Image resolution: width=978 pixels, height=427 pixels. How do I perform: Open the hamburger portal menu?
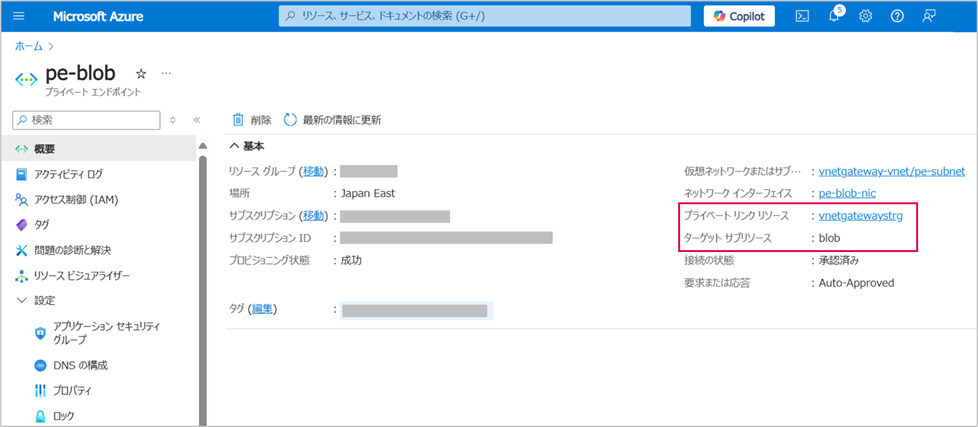[19, 16]
